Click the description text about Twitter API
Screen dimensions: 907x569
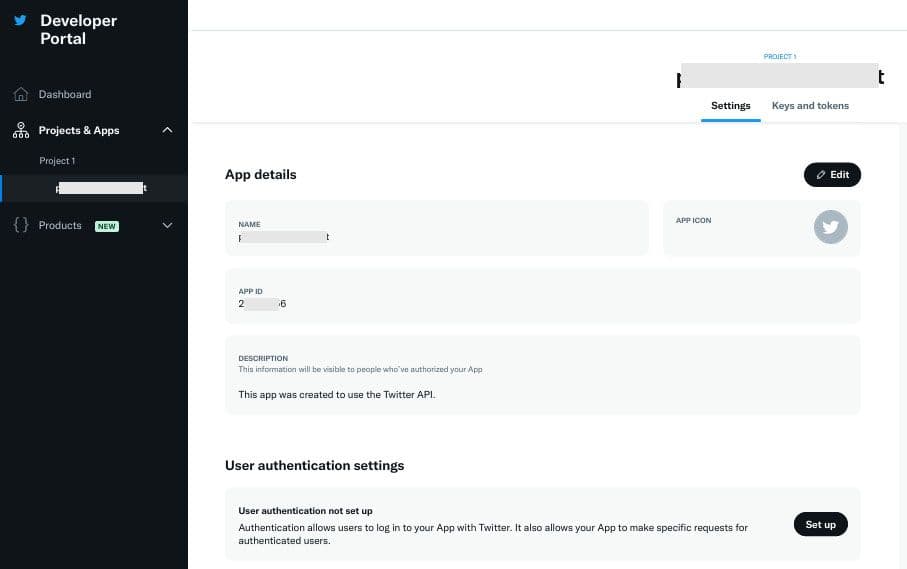pyautogui.click(x=337, y=394)
